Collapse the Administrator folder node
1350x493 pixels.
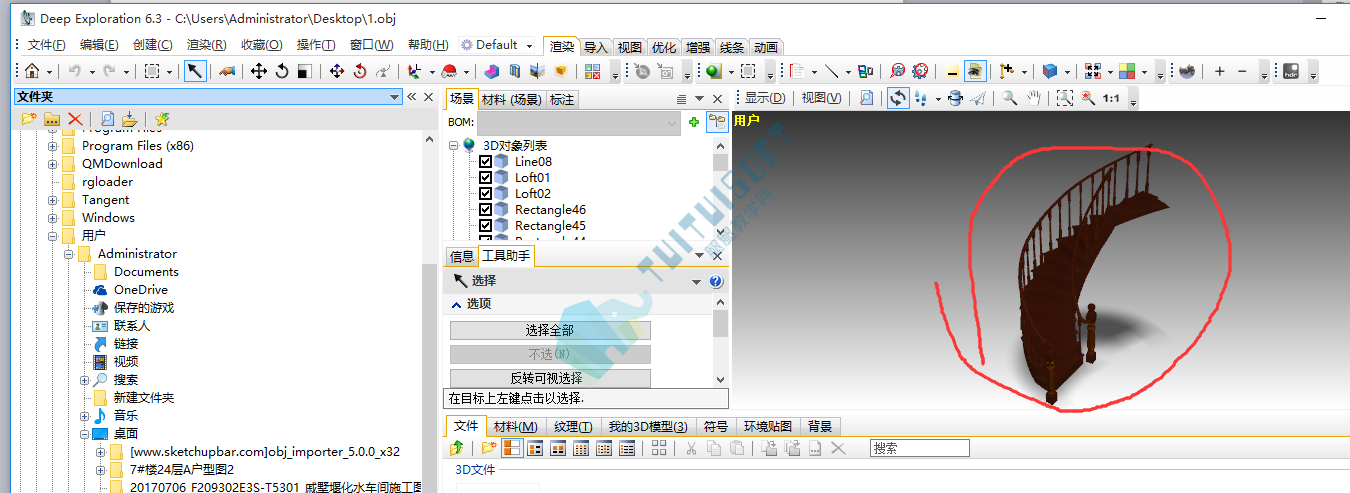(x=69, y=254)
